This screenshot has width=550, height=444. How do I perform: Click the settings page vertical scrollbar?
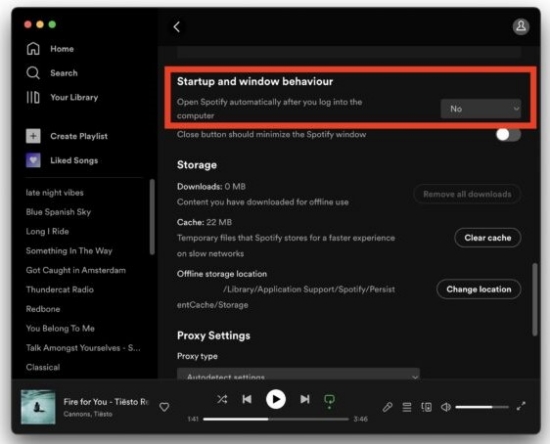(535, 300)
